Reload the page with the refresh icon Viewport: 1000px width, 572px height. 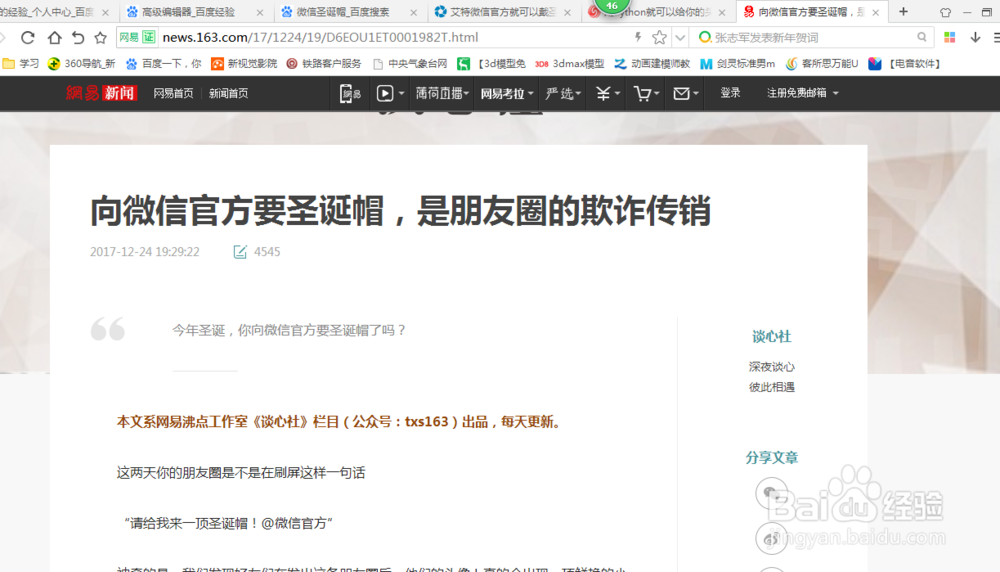coord(27,38)
